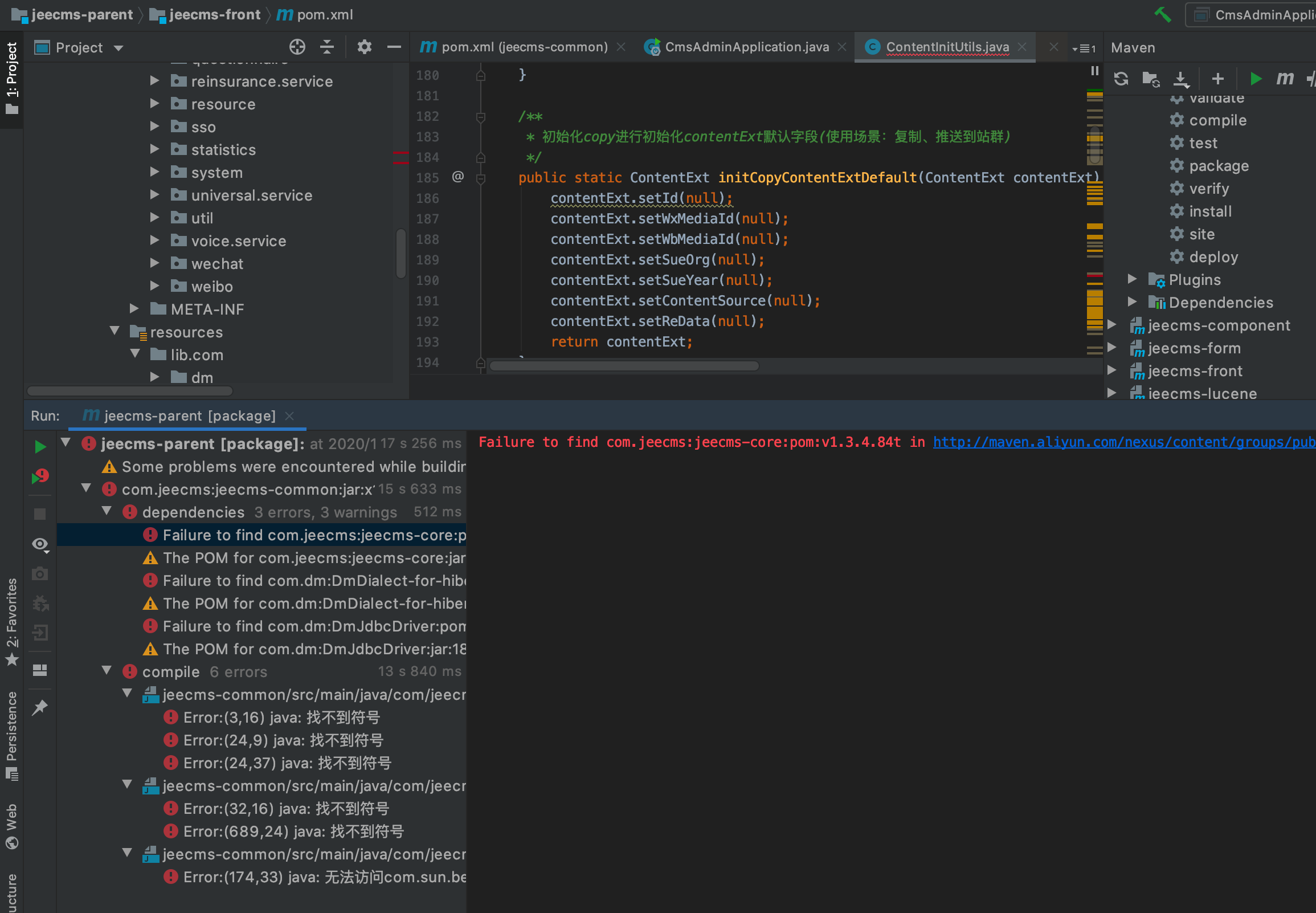The width and height of the screenshot is (1316, 913).
Task: Click the green Run Maven Build icon
Action: tap(1256, 79)
